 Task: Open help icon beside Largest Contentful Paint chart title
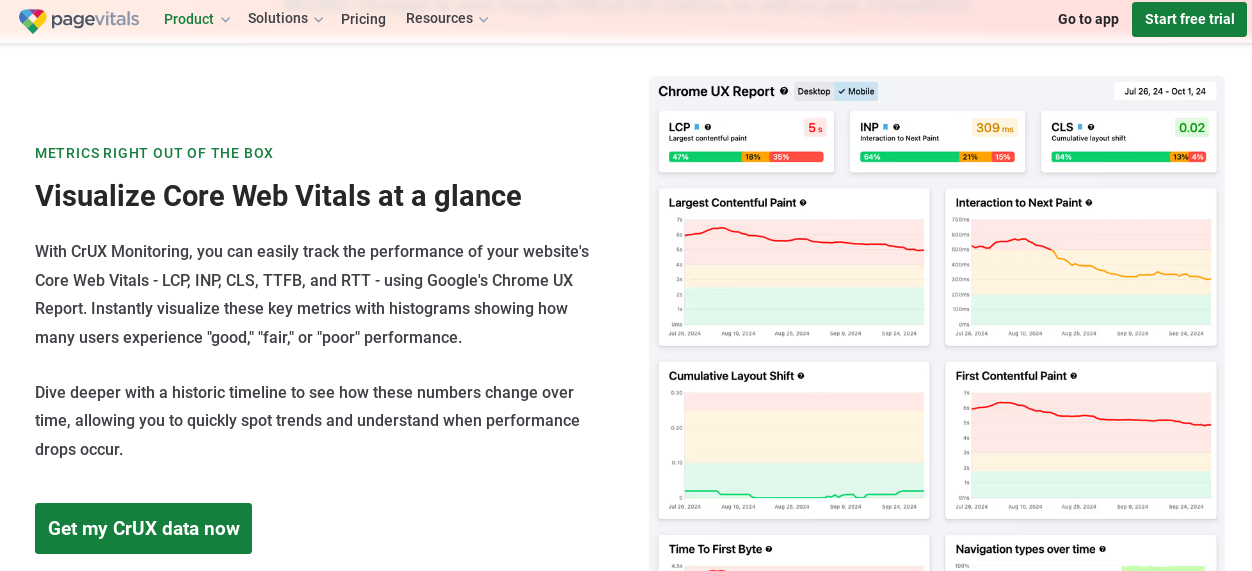(803, 203)
